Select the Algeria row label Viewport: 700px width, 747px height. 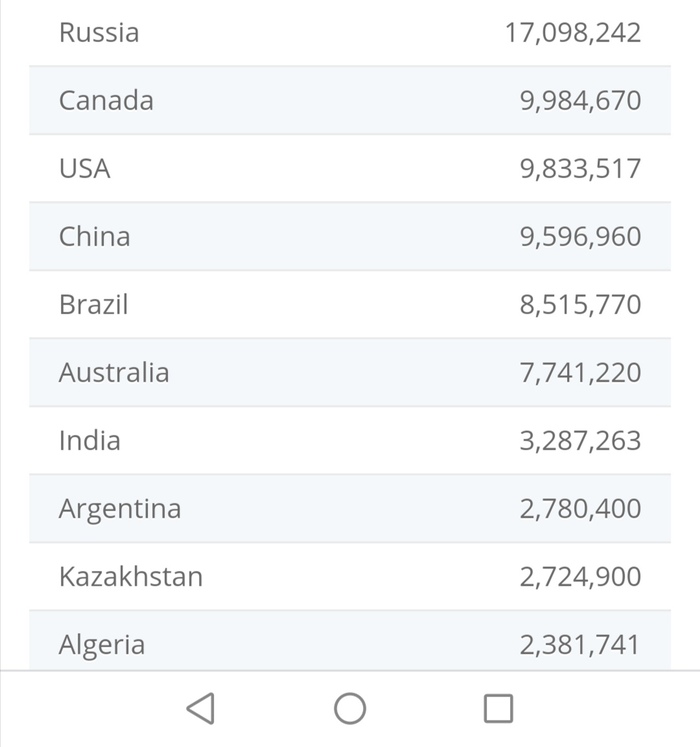tap(102, 645)
